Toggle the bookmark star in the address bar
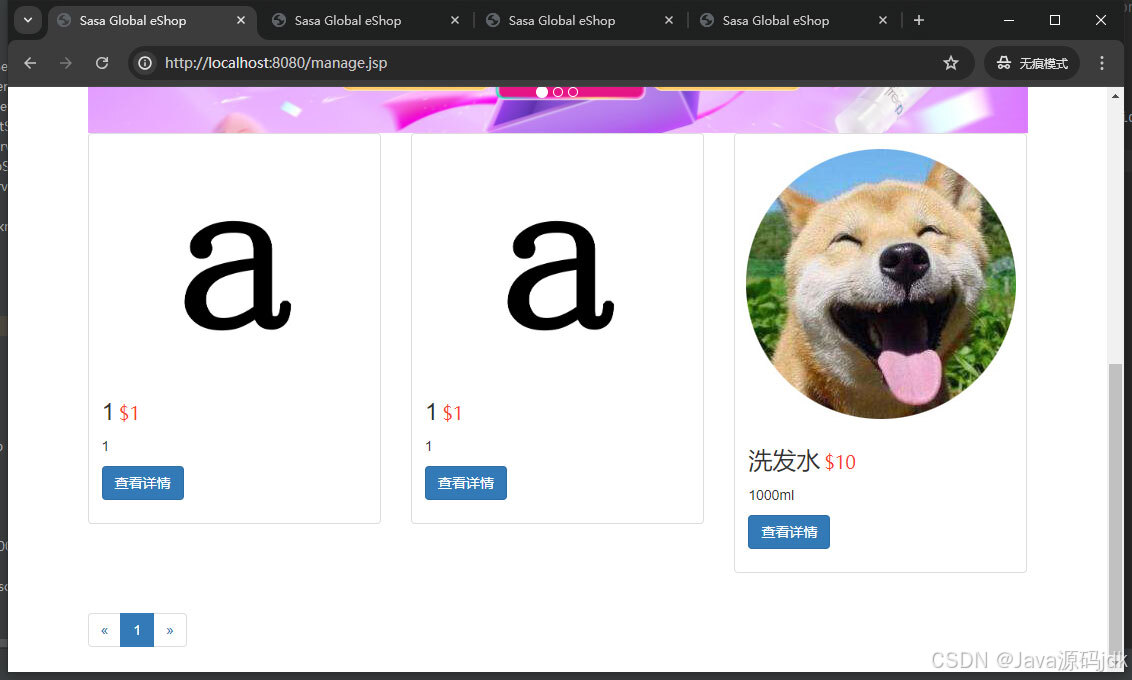Viewport: 1132px width, 680px height. 950,62
